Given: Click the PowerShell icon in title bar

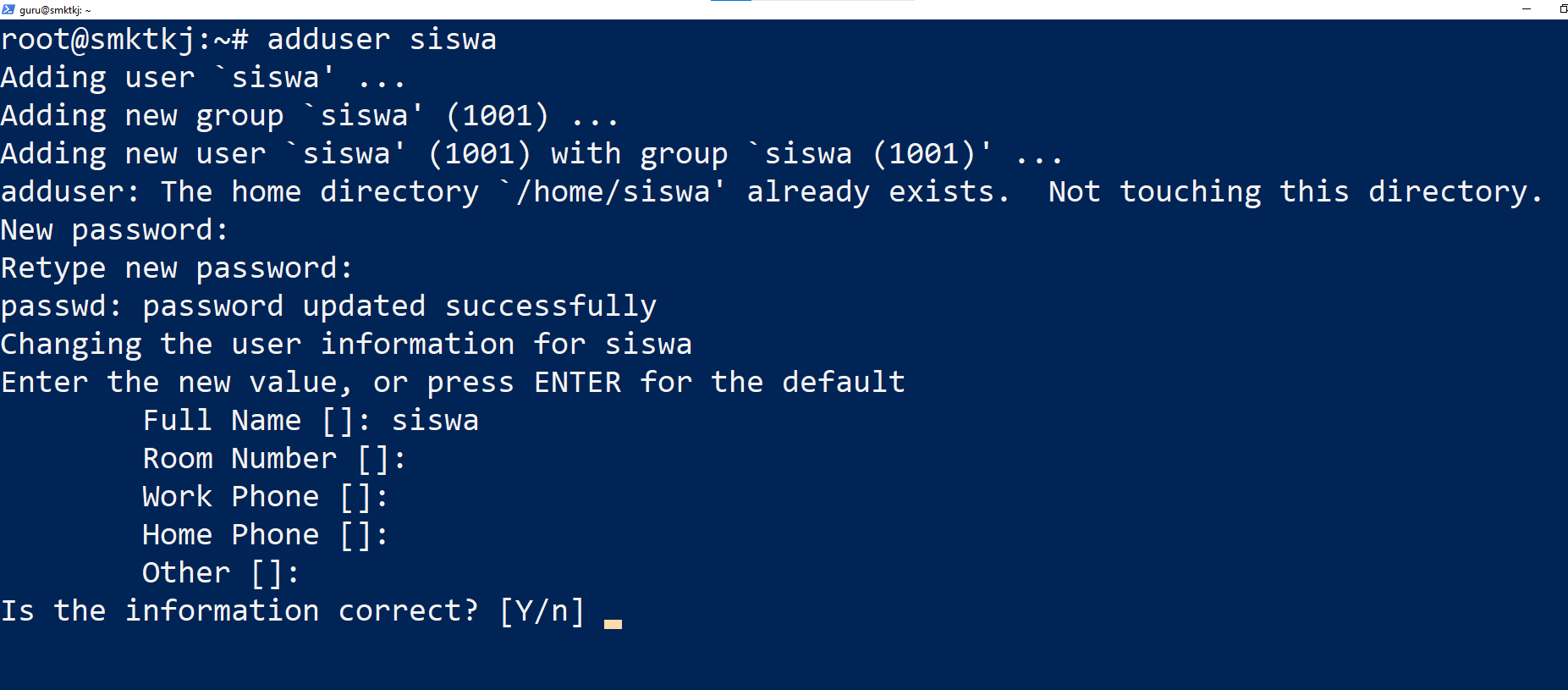Looking at the screenshot, I should tap(8, 9).
